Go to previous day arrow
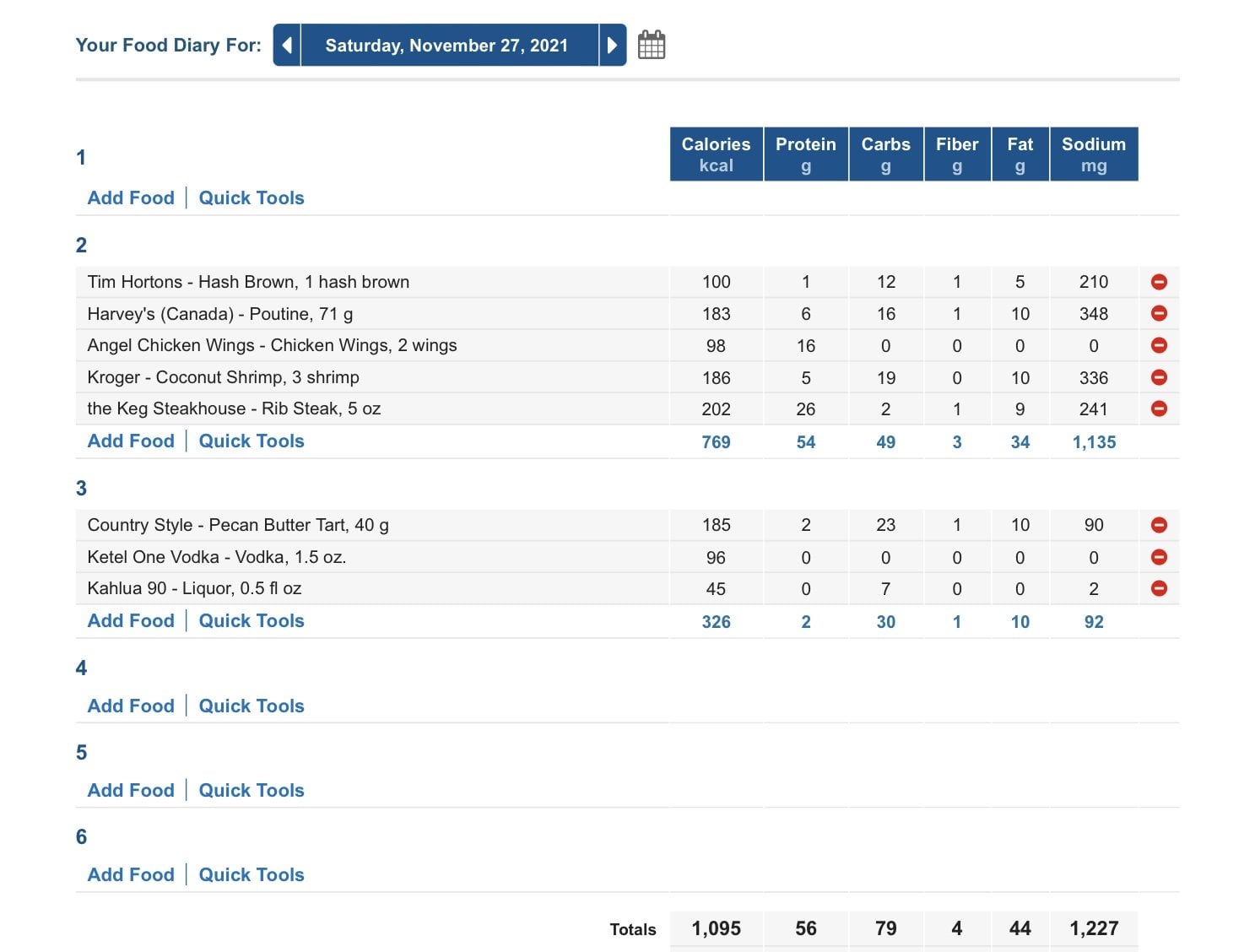Image resolution: width=1255 pixels, height=952 pixels. point(287,45)
